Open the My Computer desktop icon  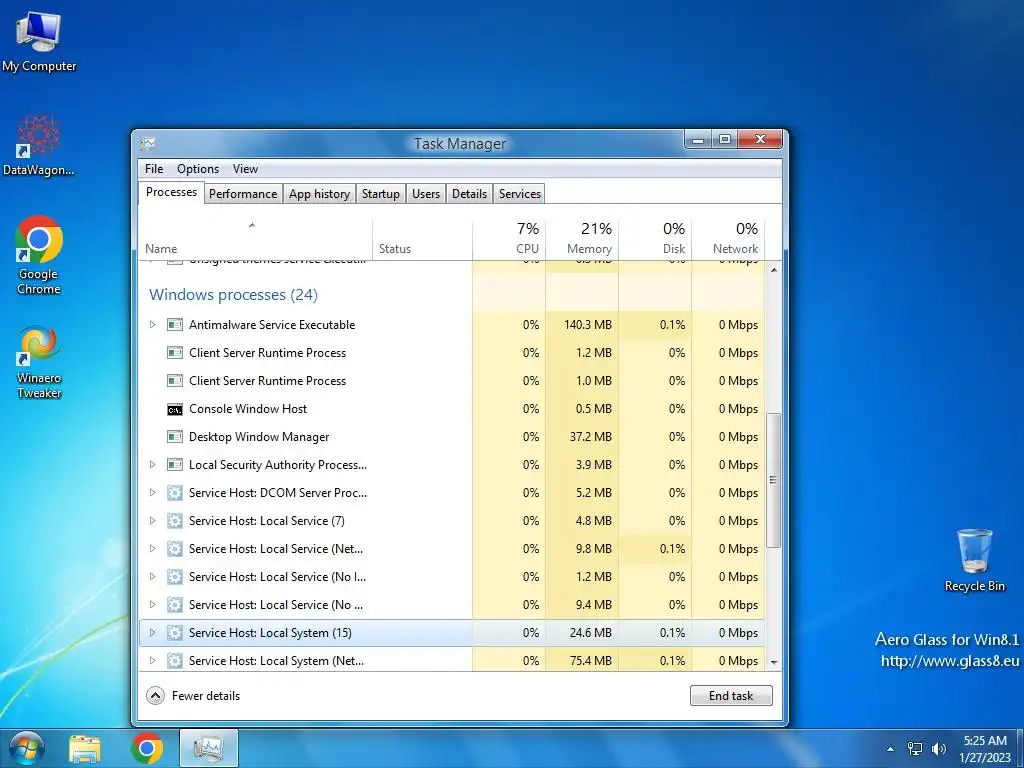point(39,42)
